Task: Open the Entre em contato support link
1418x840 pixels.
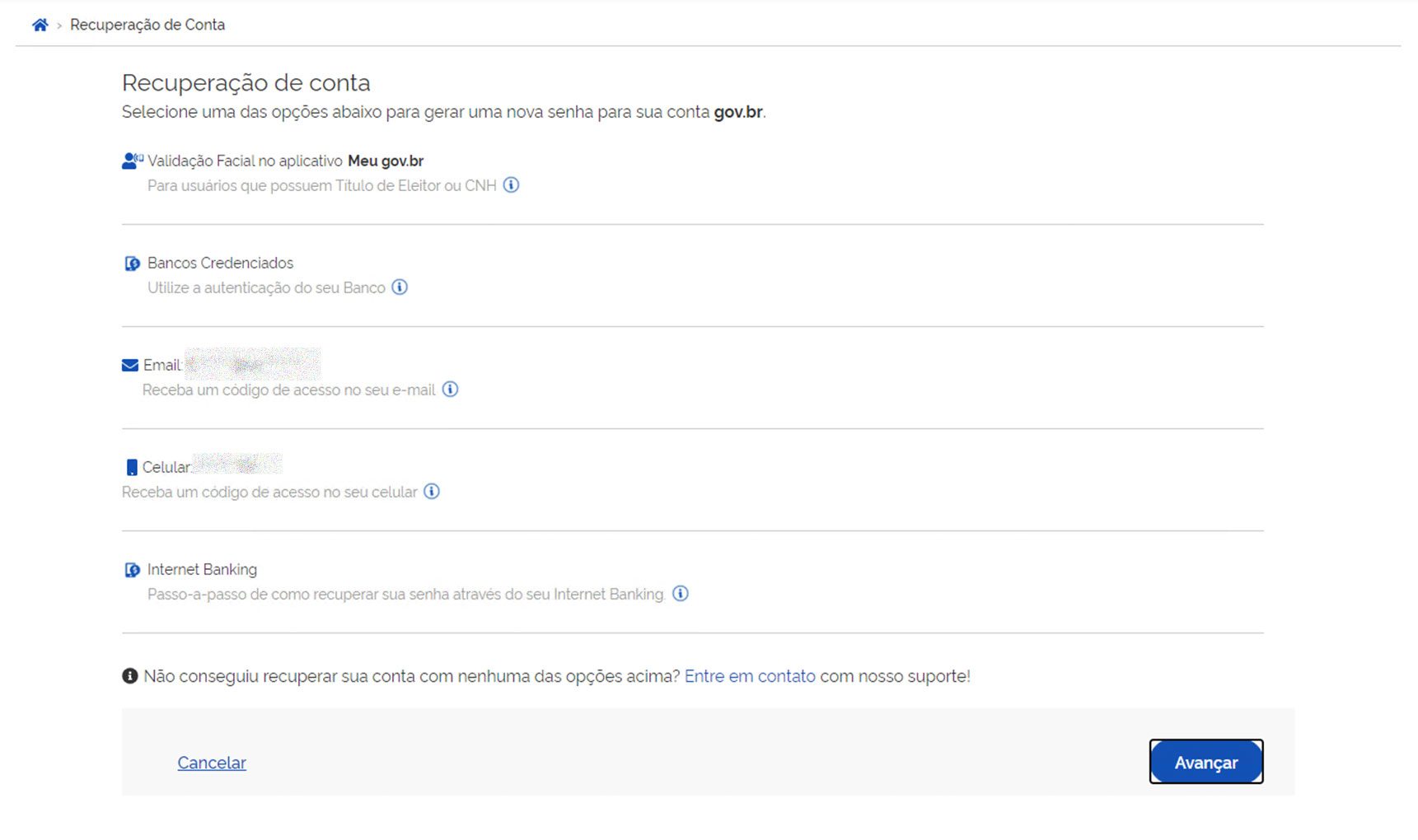Action: (x=749, y=676)
